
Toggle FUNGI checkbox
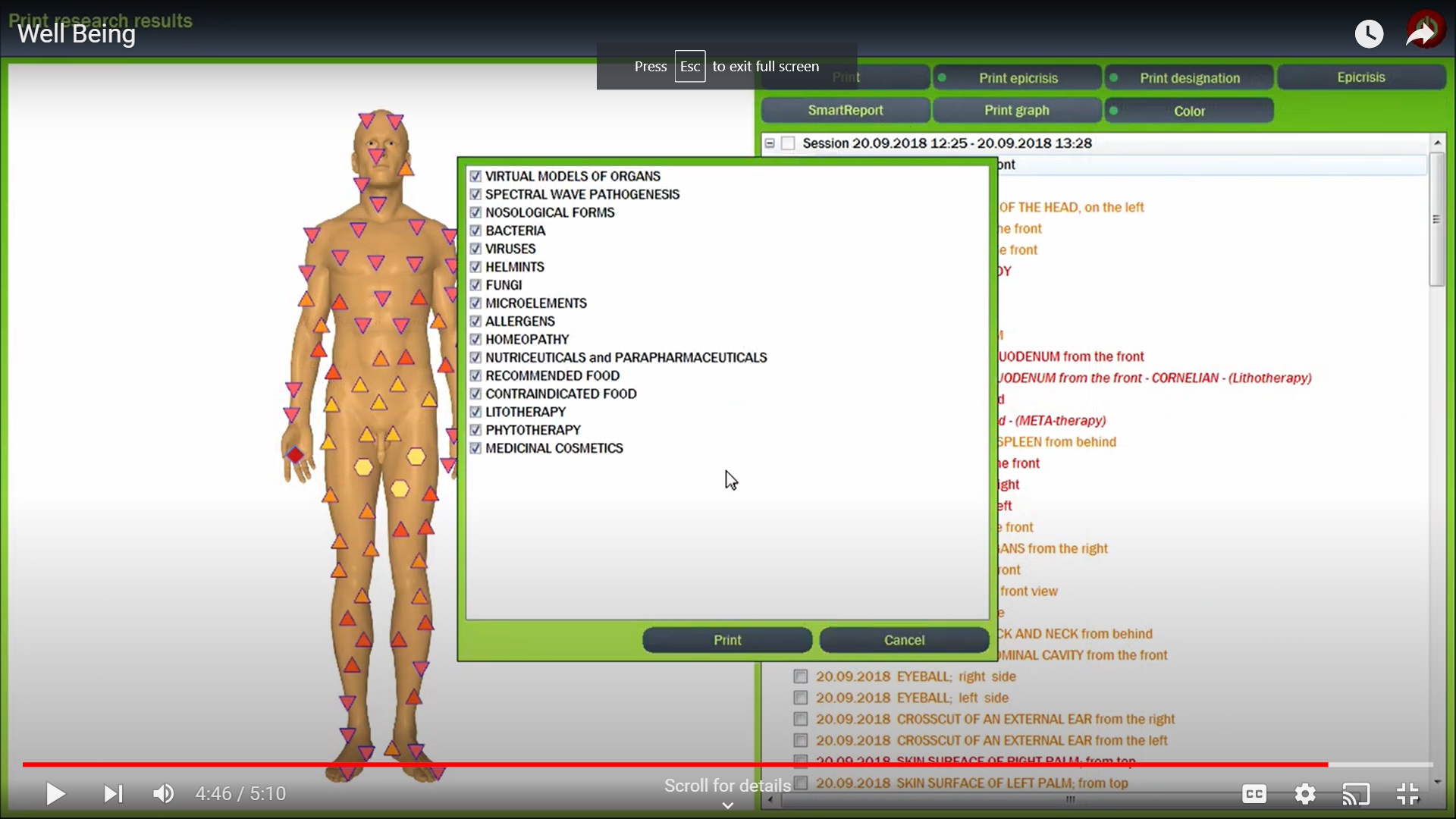475,285
